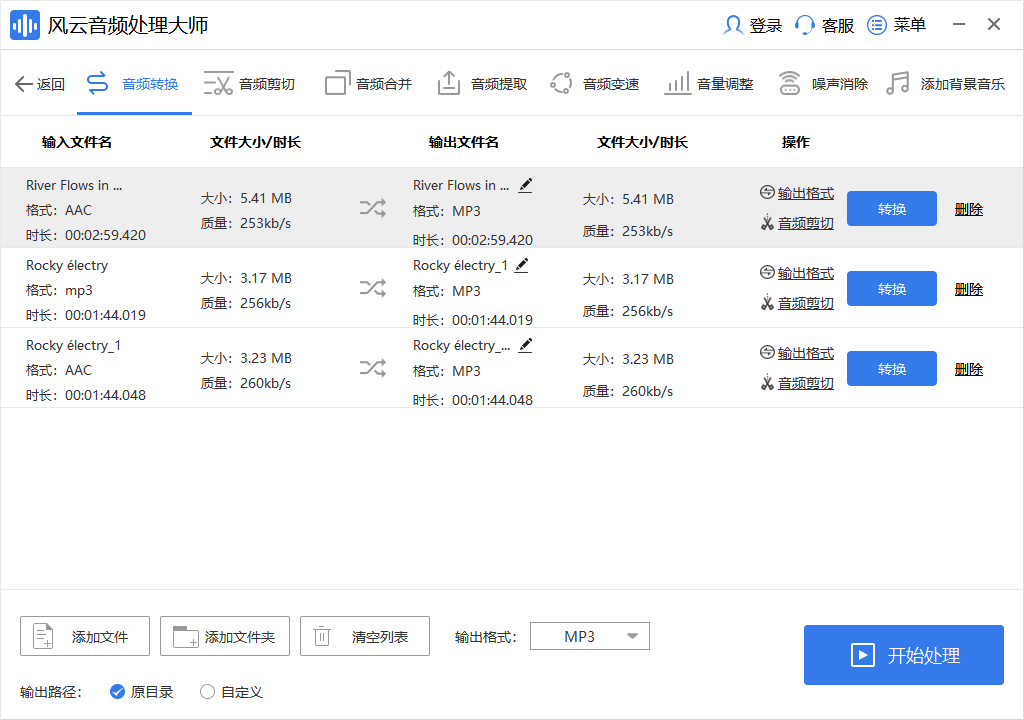The width and height of the screenshot is (1024, 720).
Task: Click the 开始处理 start button
Action: tap(903, 655)
